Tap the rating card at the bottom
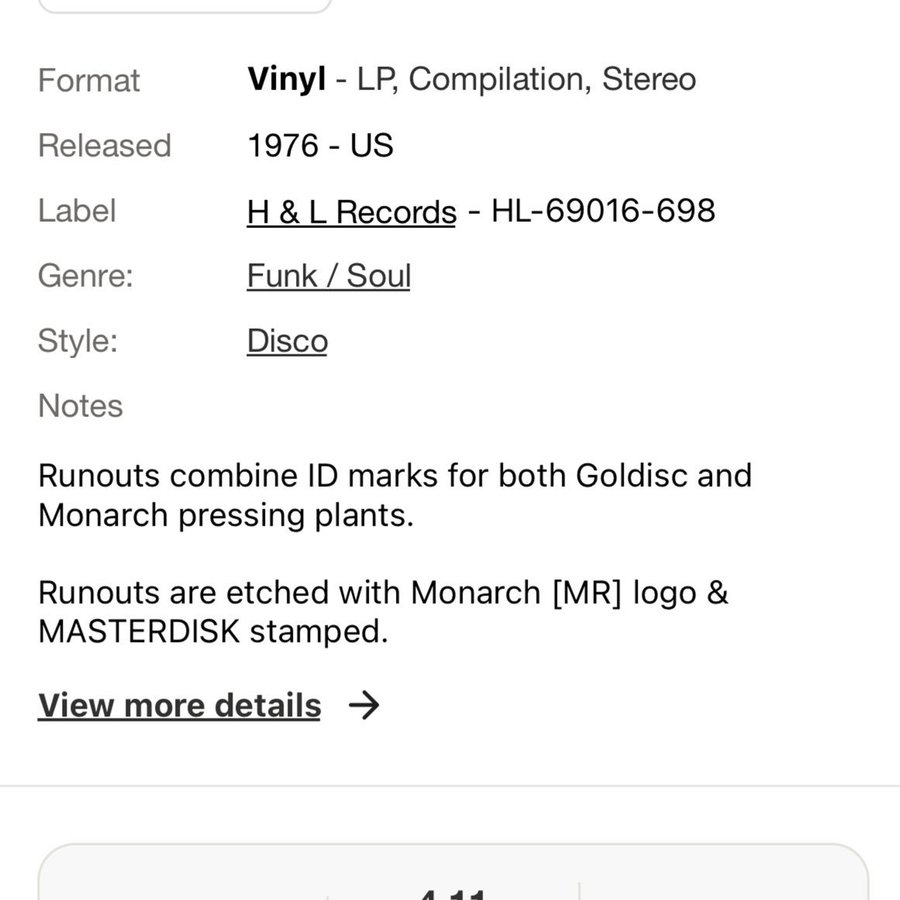The image size is (900, 900). [452, 875]
